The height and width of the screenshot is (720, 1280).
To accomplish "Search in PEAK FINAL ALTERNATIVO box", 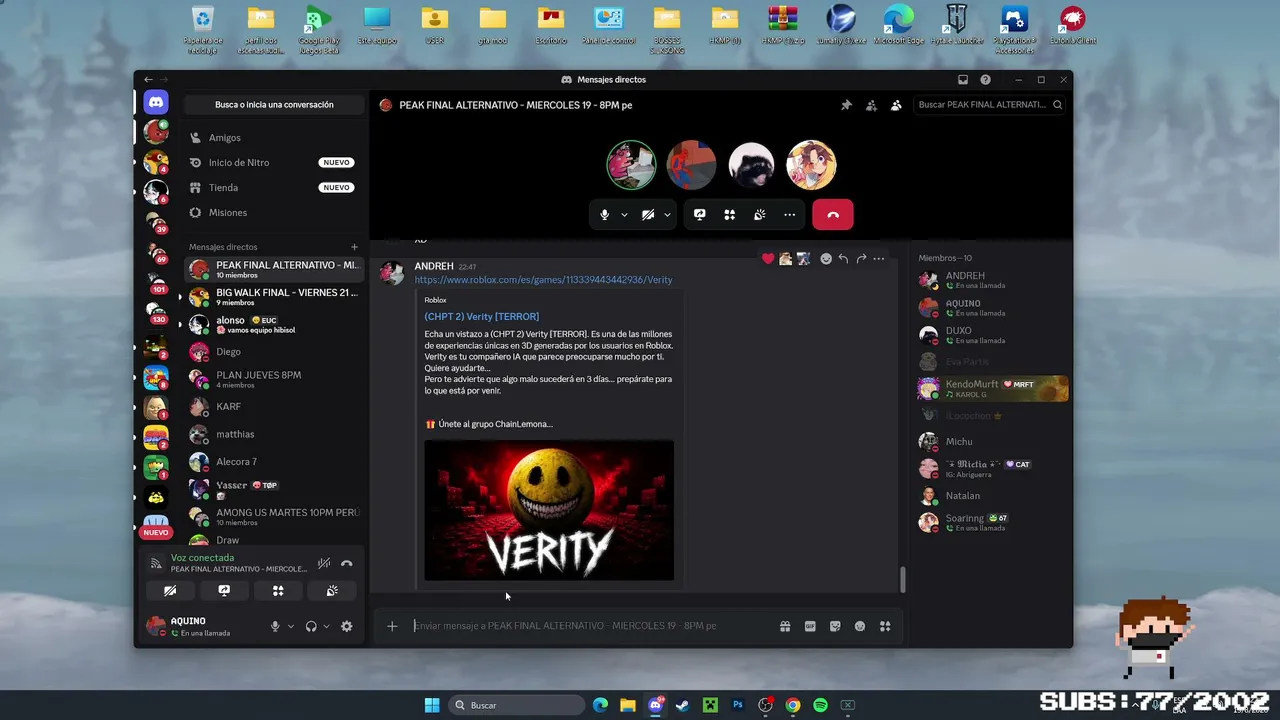I will point(990,105).
